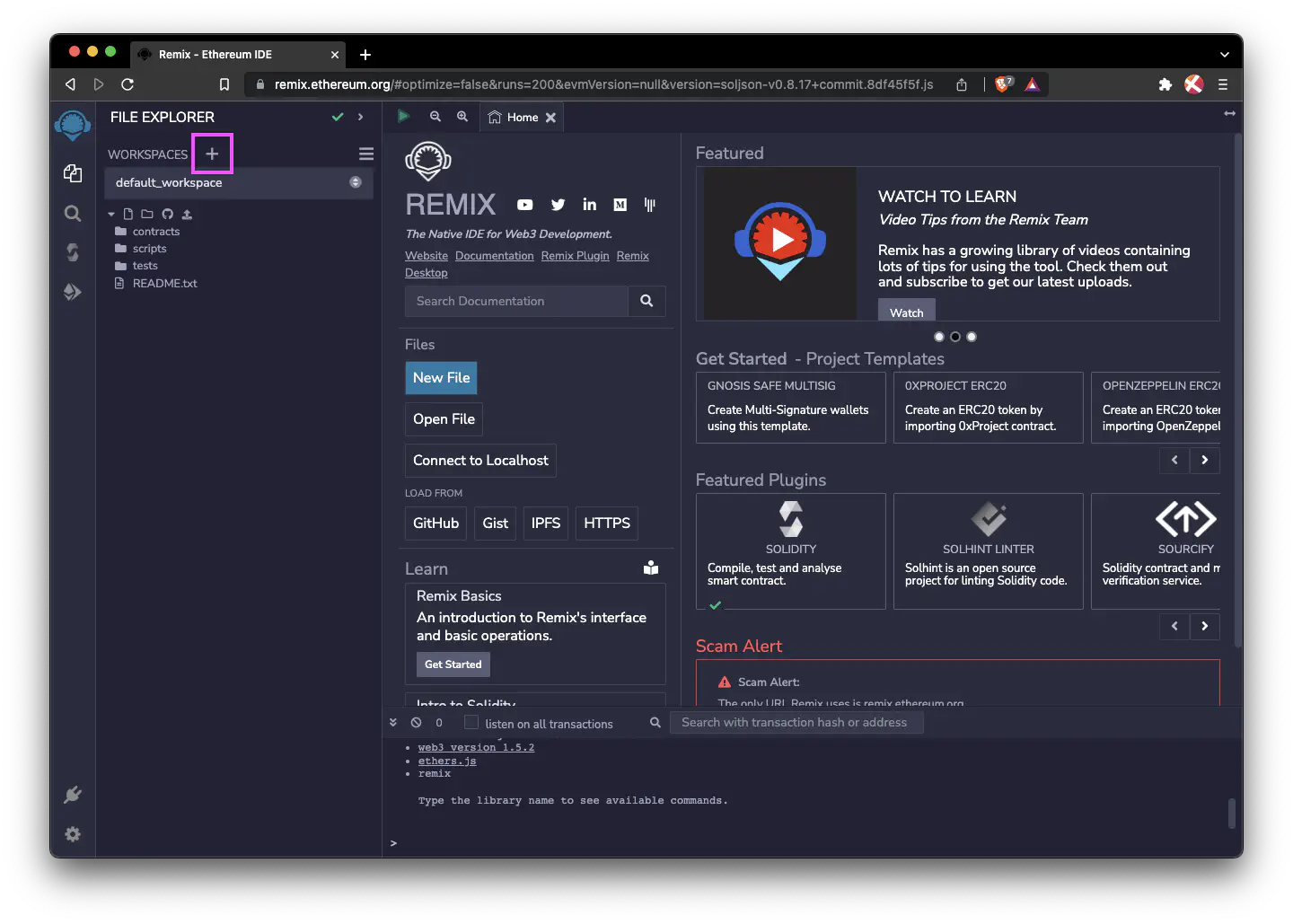The width and height of the screenshot is (1293, 924).
Task: Click the New File button
Action: click(x=441, y=378)
